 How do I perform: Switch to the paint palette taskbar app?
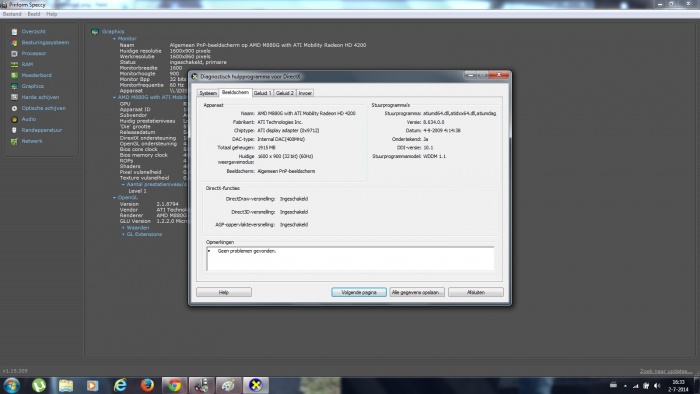(229, 385)
